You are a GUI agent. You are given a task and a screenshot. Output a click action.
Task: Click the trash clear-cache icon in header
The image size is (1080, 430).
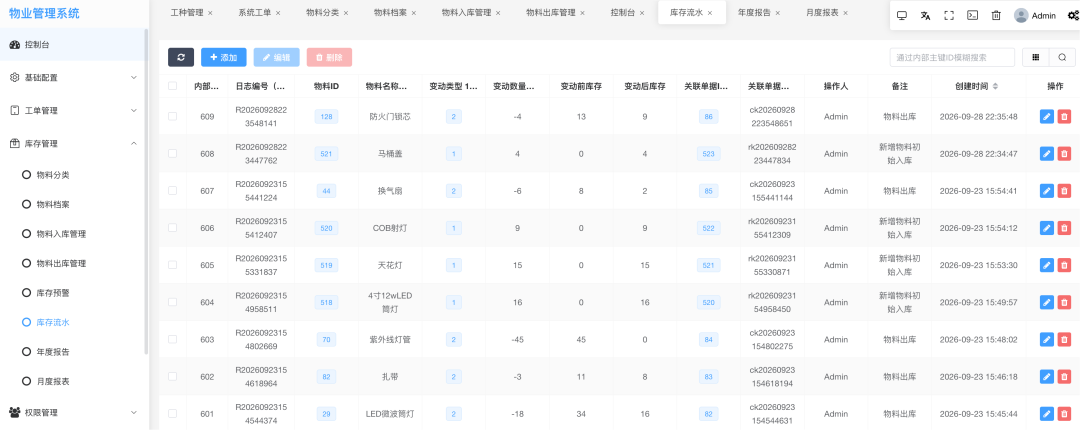(x=996, y=16)
